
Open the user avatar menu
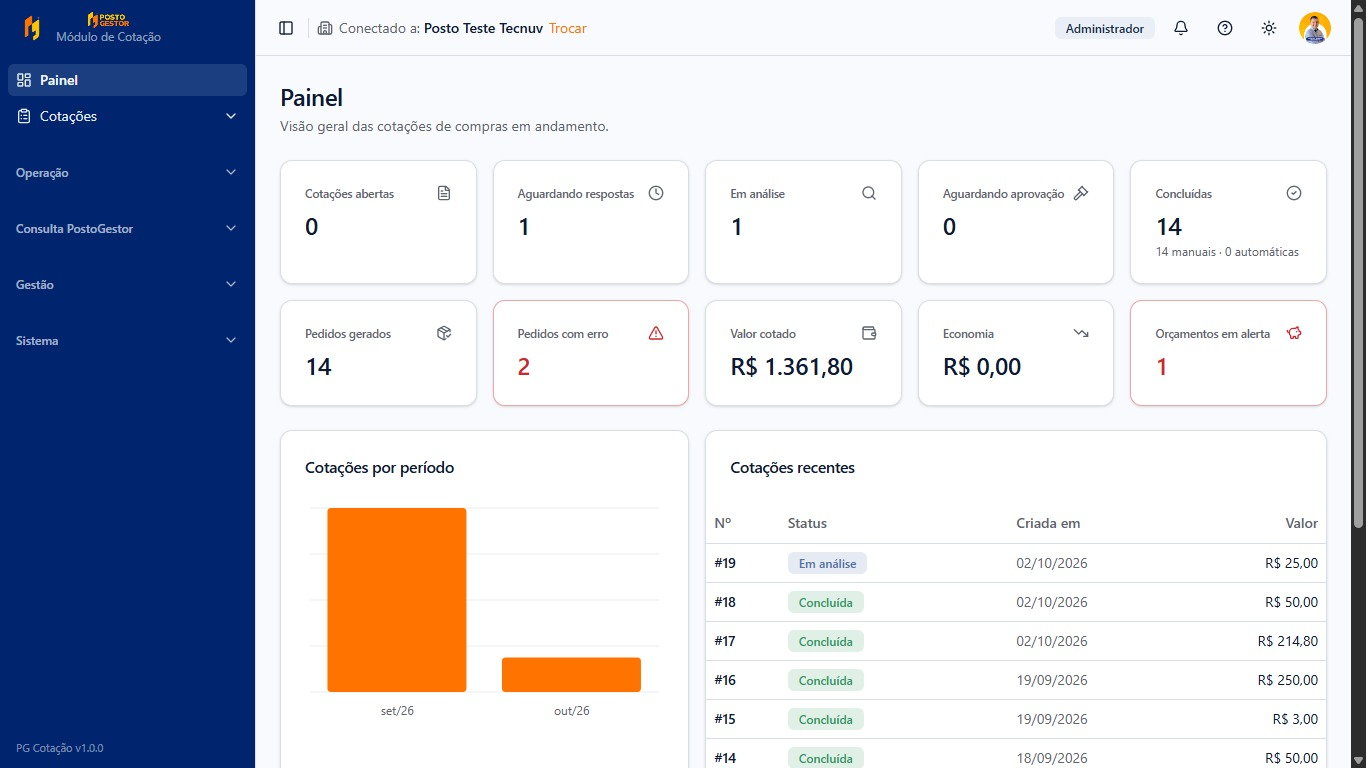[1315, 28]
